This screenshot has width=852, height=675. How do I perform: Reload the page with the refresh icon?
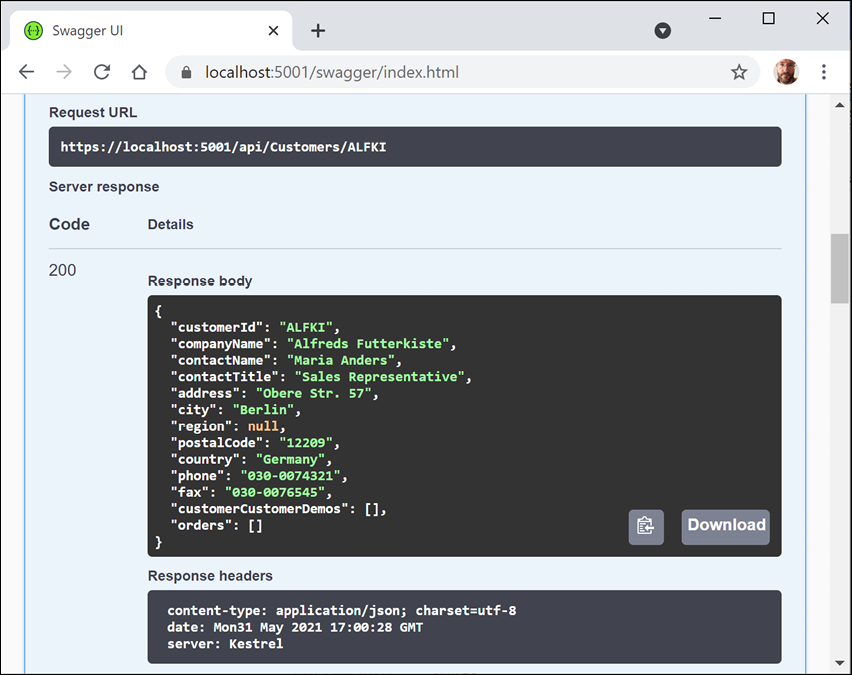pos(101,72)
